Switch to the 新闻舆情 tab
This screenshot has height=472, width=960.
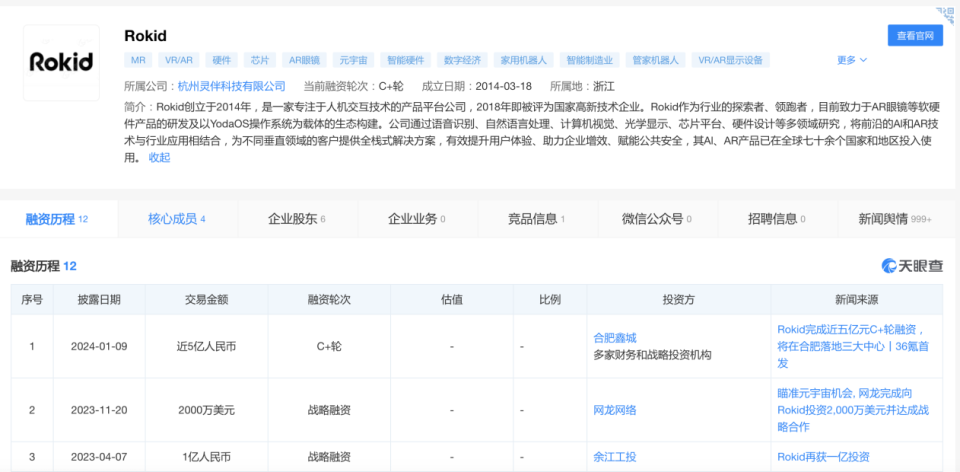pyautogui.click(x=895, y=219)
